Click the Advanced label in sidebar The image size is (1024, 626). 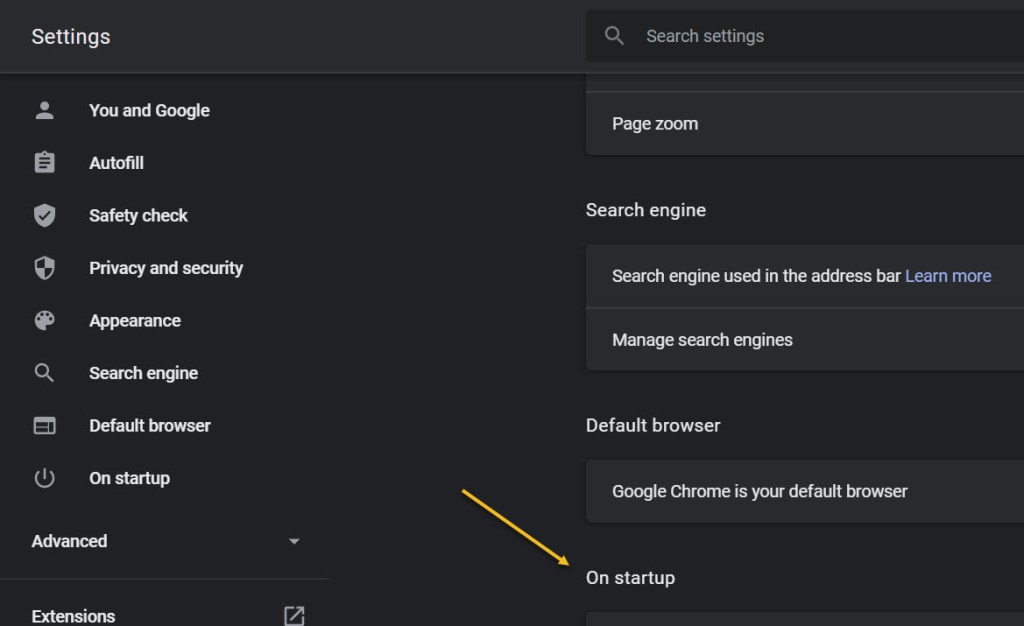pyautogui.click(x=69, y=541)
